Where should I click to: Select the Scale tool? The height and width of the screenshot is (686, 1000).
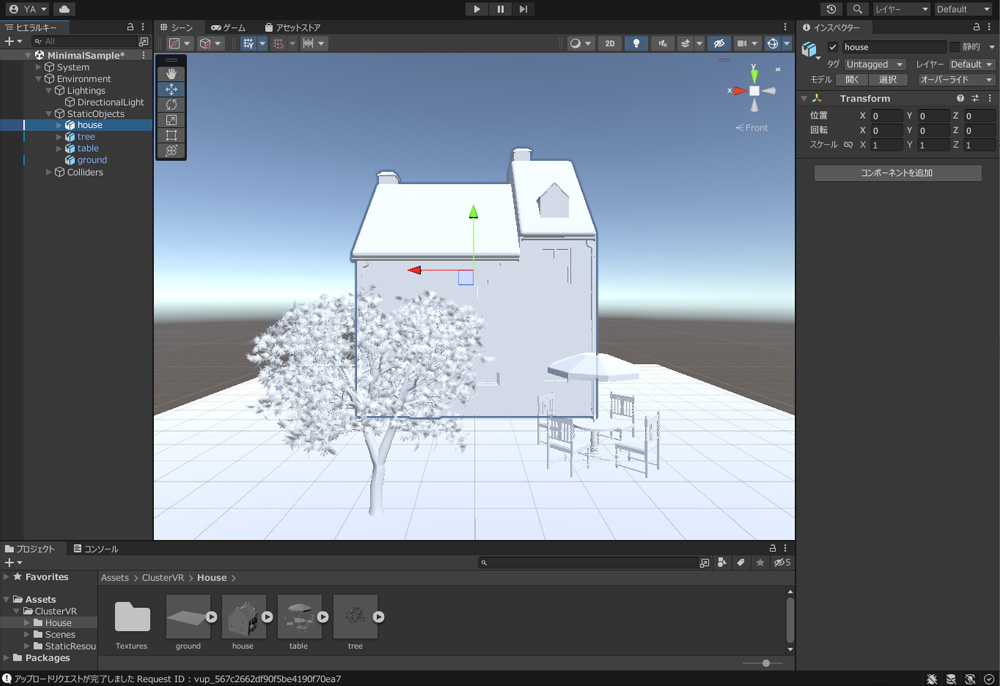[x=171, y=120]
